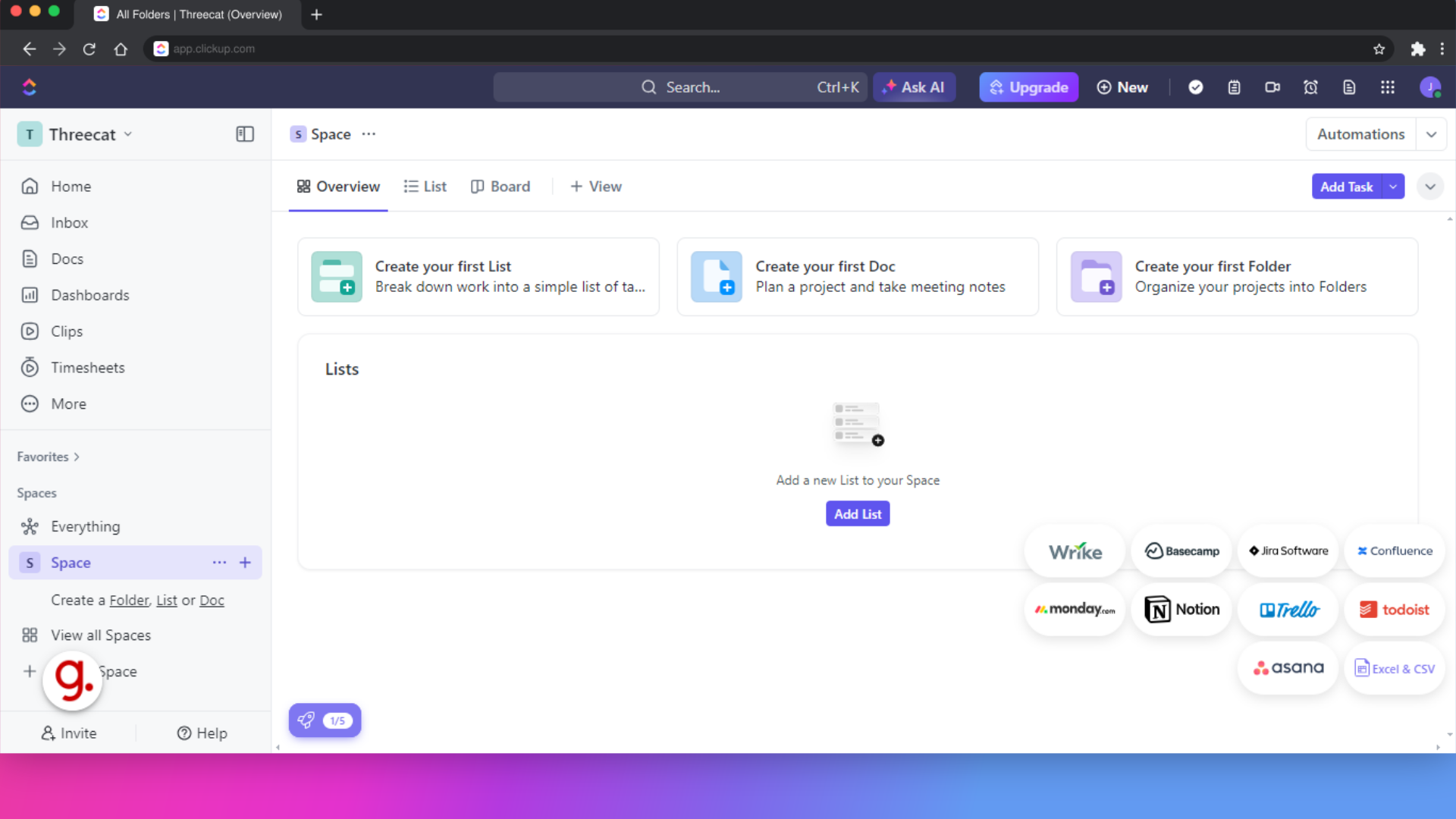This screenshot has height=819, width=1456.
Task: Click the Add List button
Action: [x=858, y=514]
